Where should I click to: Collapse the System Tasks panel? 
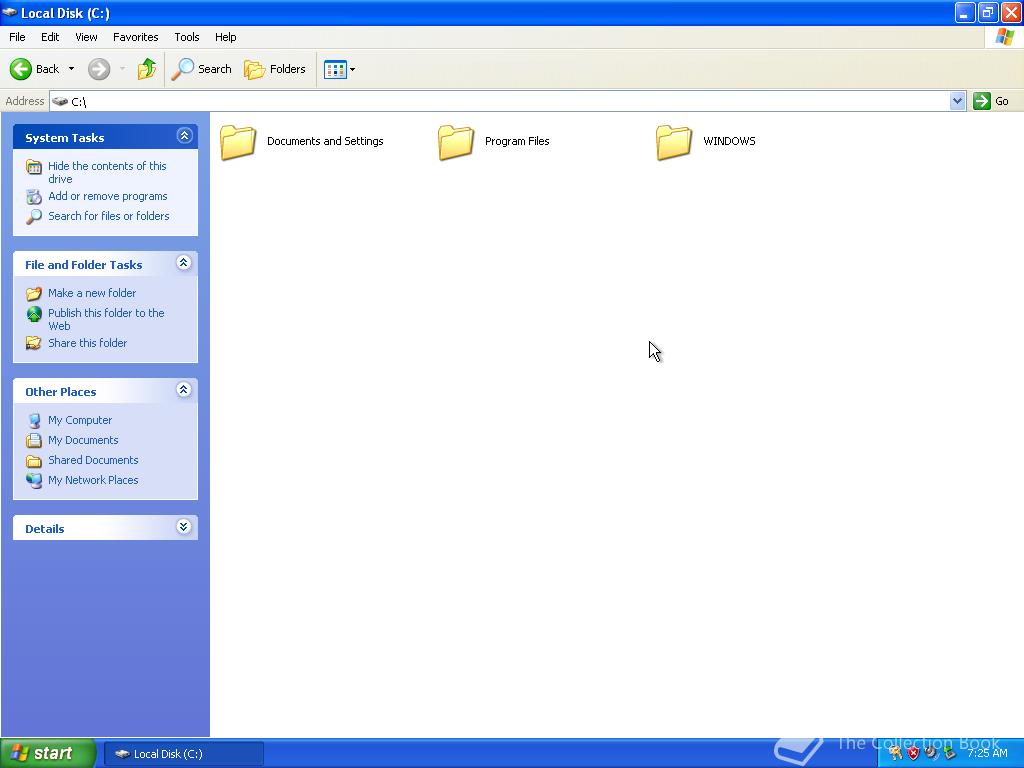click(184, 136)
